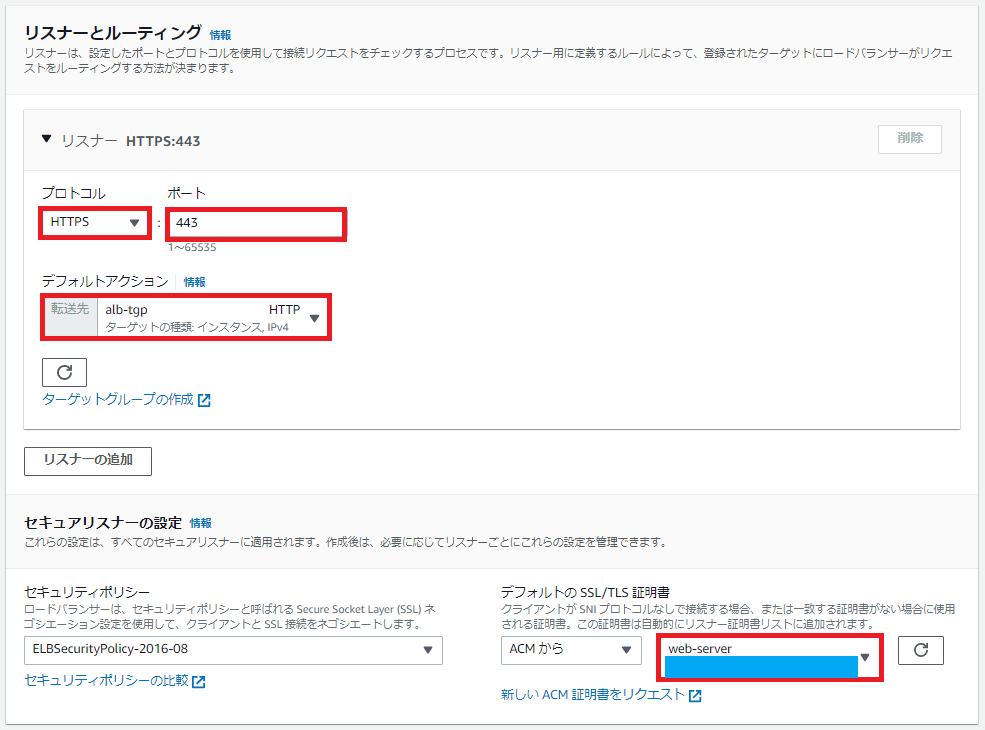Refresh the target group list
The image size is (985, 730).
pos(63,372)
